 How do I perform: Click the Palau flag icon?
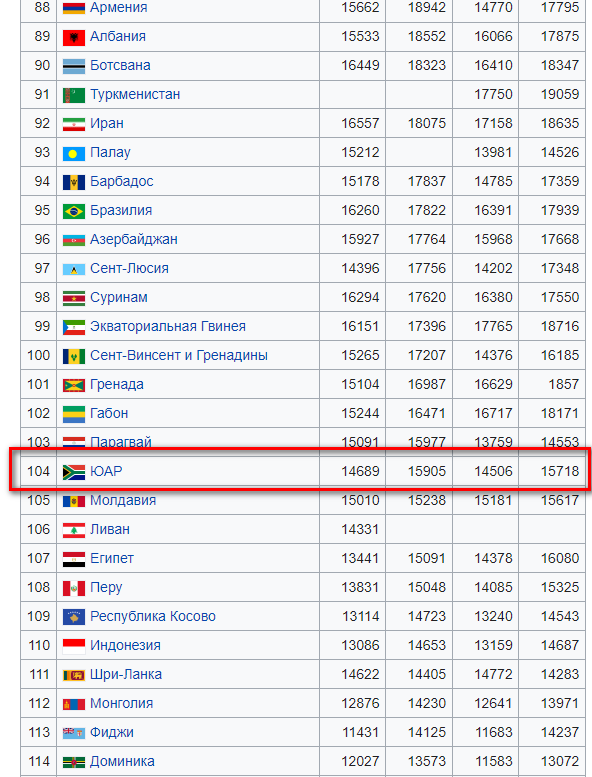pyautogui.click(x=74, y=153)
